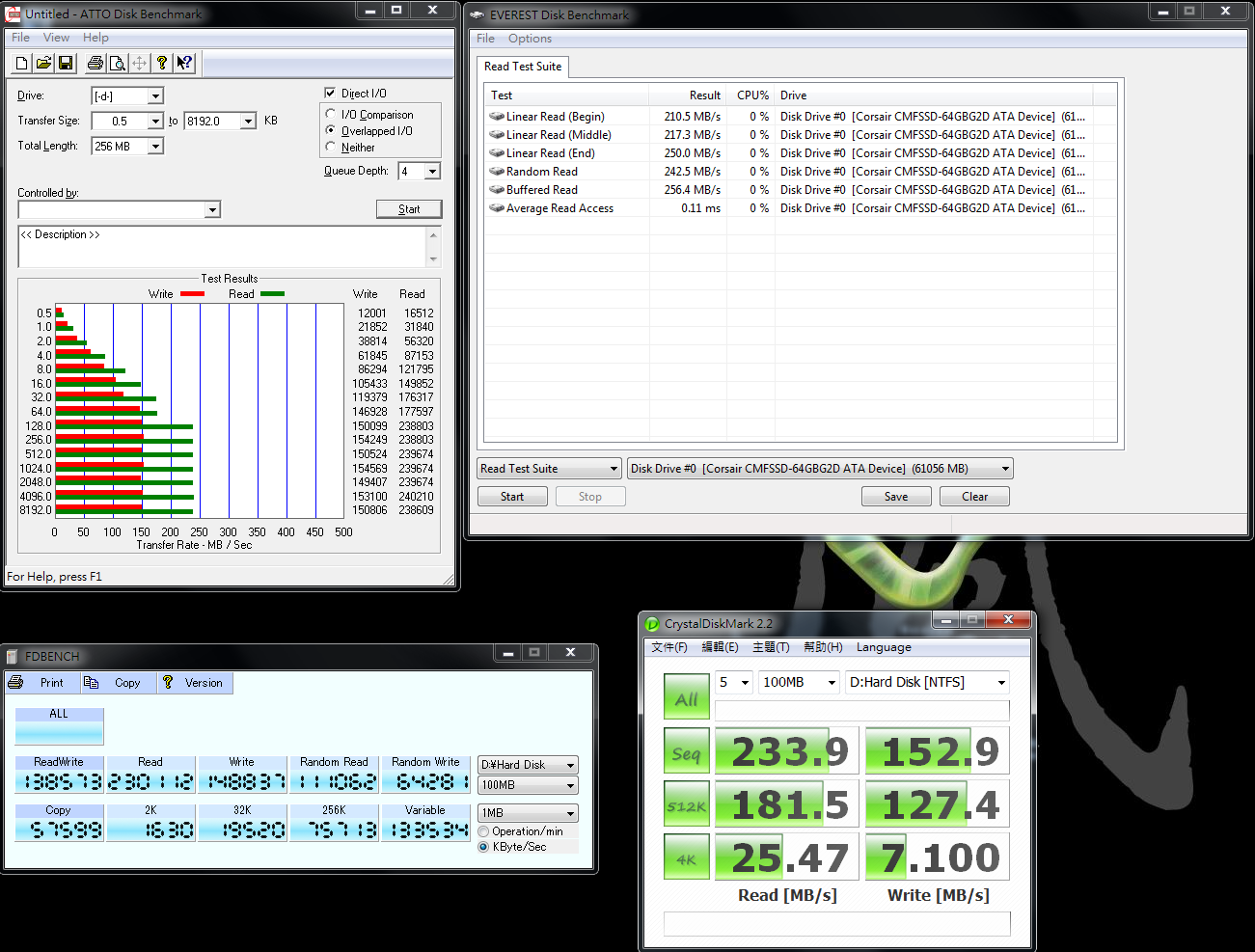This screenshot has width=1255, height=952.
Task: Click Open file icon in ATTO toolbar
Action: click(43, 64)
